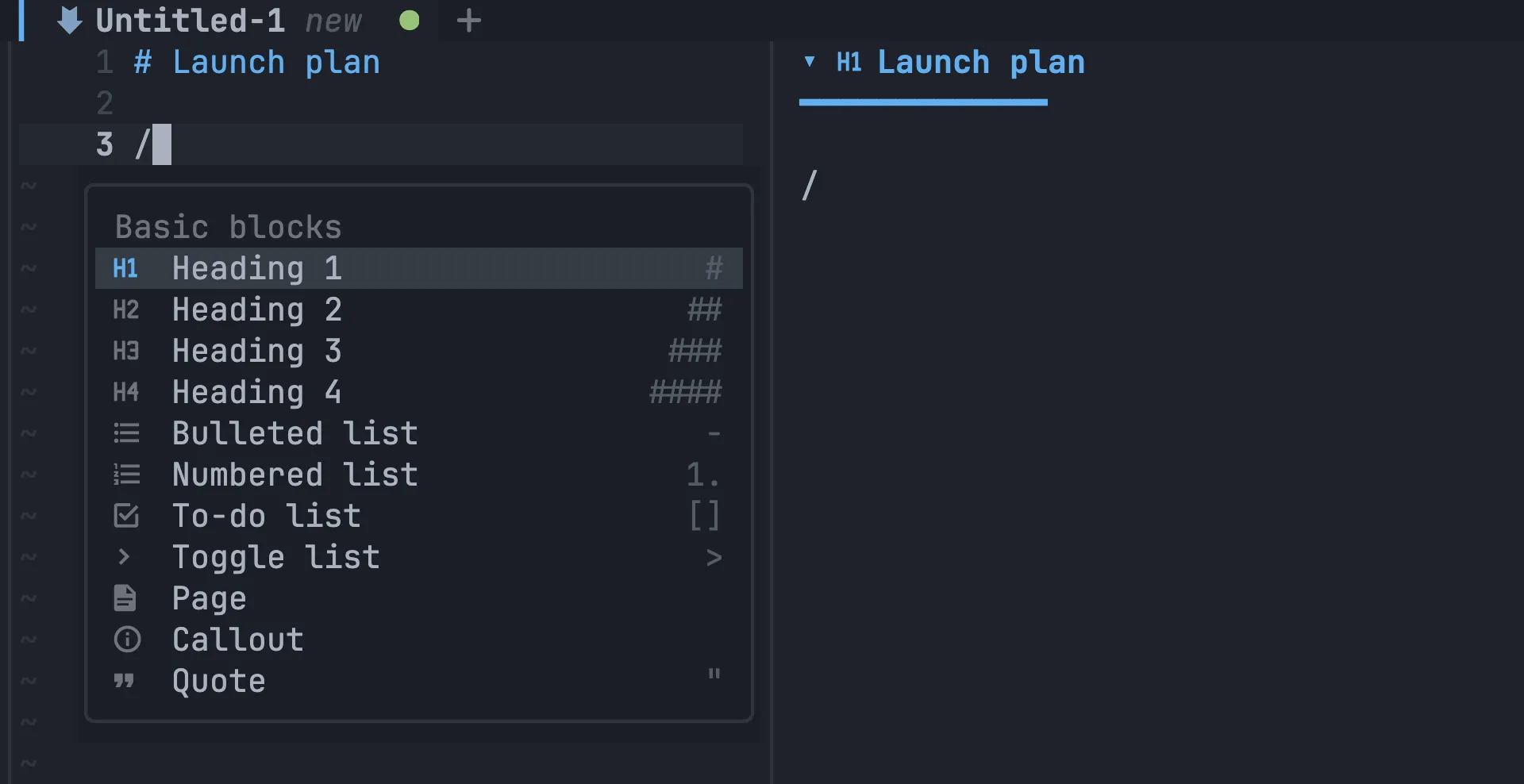This screenshot has height=784, width=1524.
Task: Pick the Page block option
Action: [419, 598]
